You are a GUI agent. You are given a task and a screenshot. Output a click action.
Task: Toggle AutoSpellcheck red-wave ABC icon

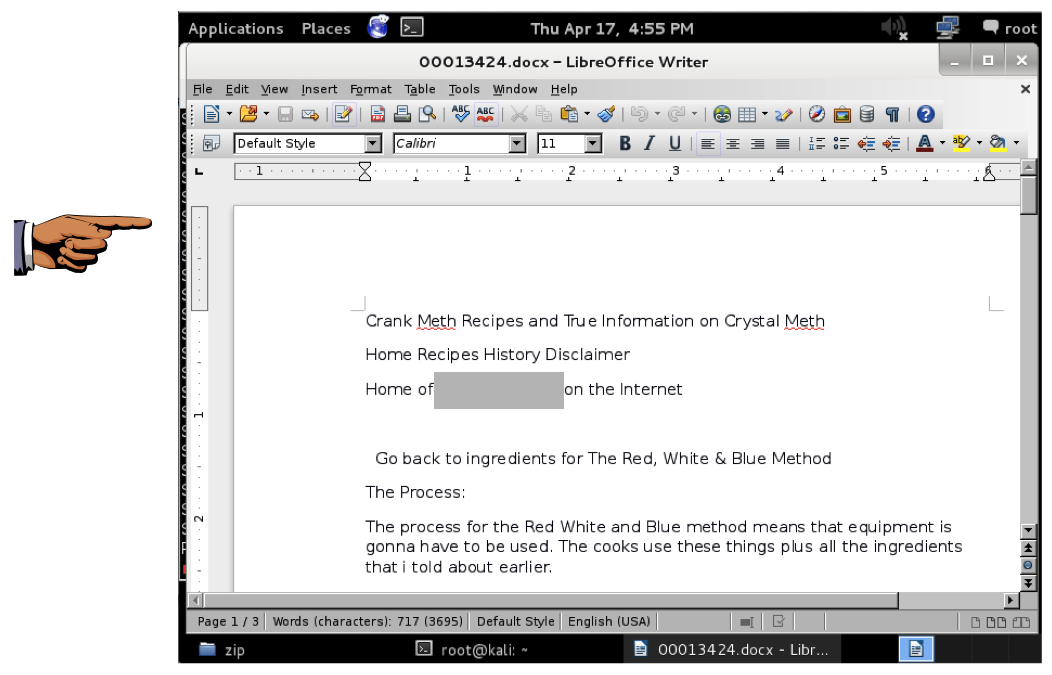[486, 114]
